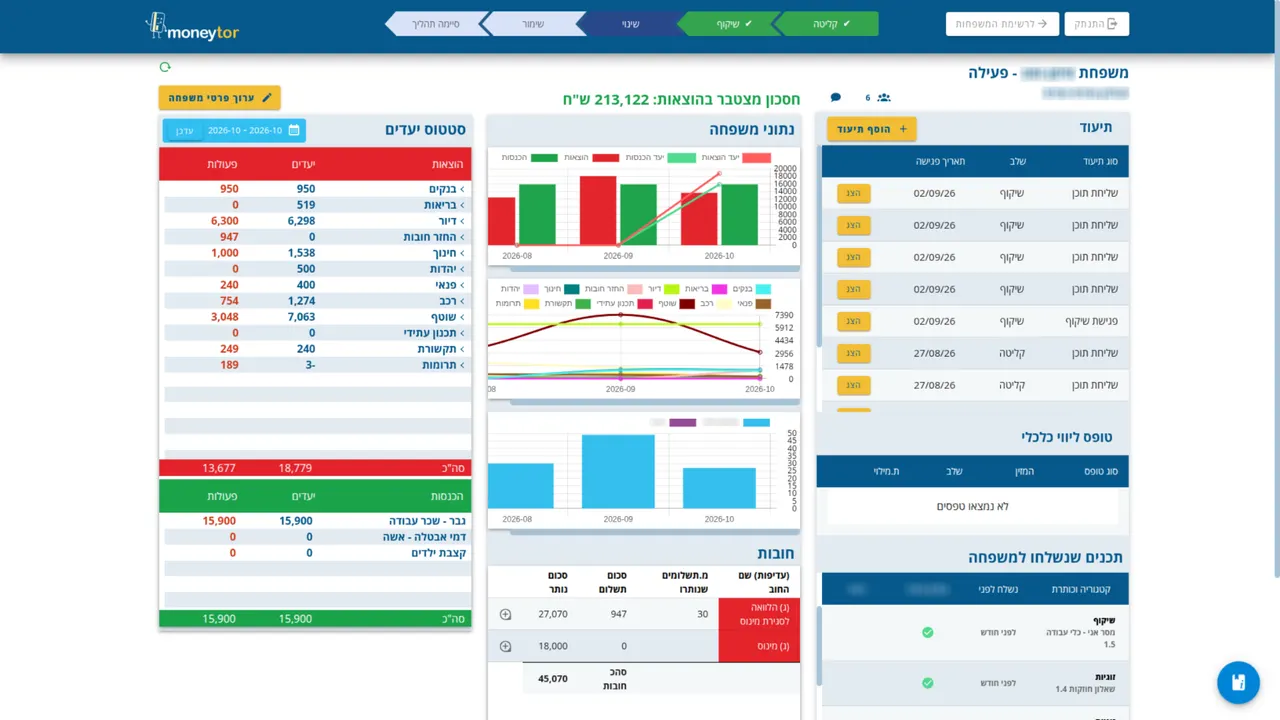Click the תרומות legend color swatch

(x=532, y=304)
